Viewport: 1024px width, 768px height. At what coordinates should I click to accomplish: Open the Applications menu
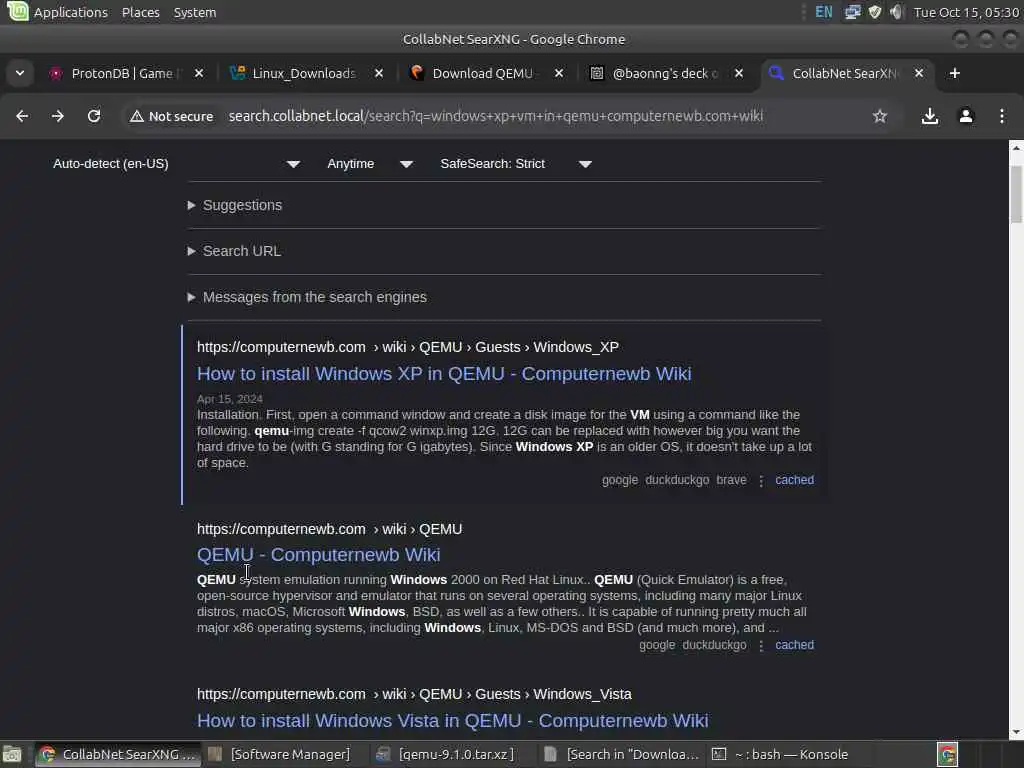(71, 12)
